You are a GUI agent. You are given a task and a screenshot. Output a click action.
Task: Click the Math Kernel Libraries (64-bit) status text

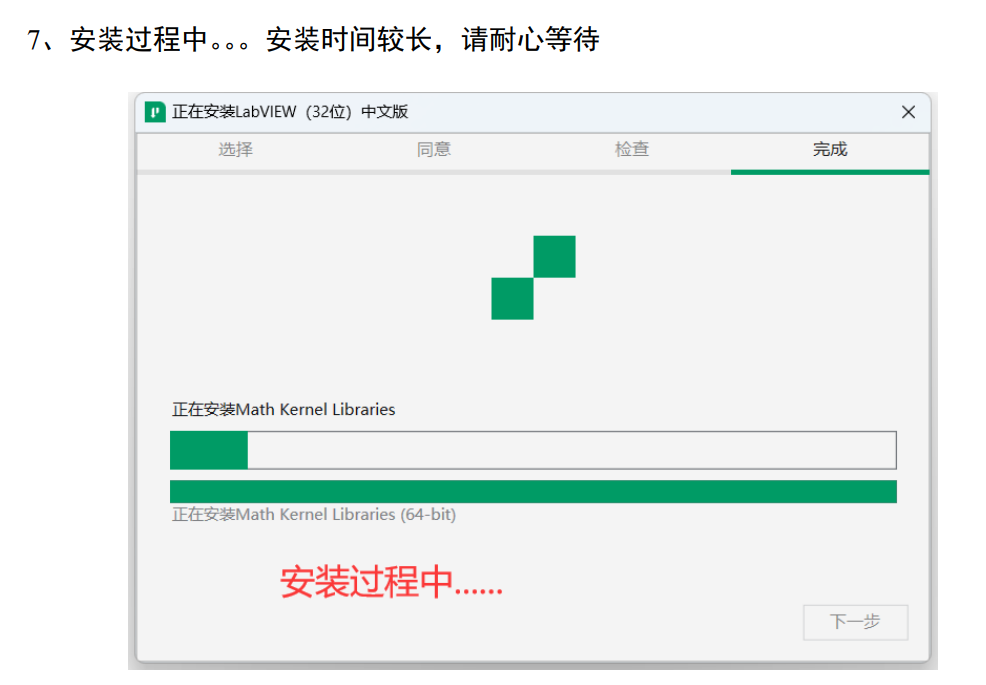click(314, 515)
